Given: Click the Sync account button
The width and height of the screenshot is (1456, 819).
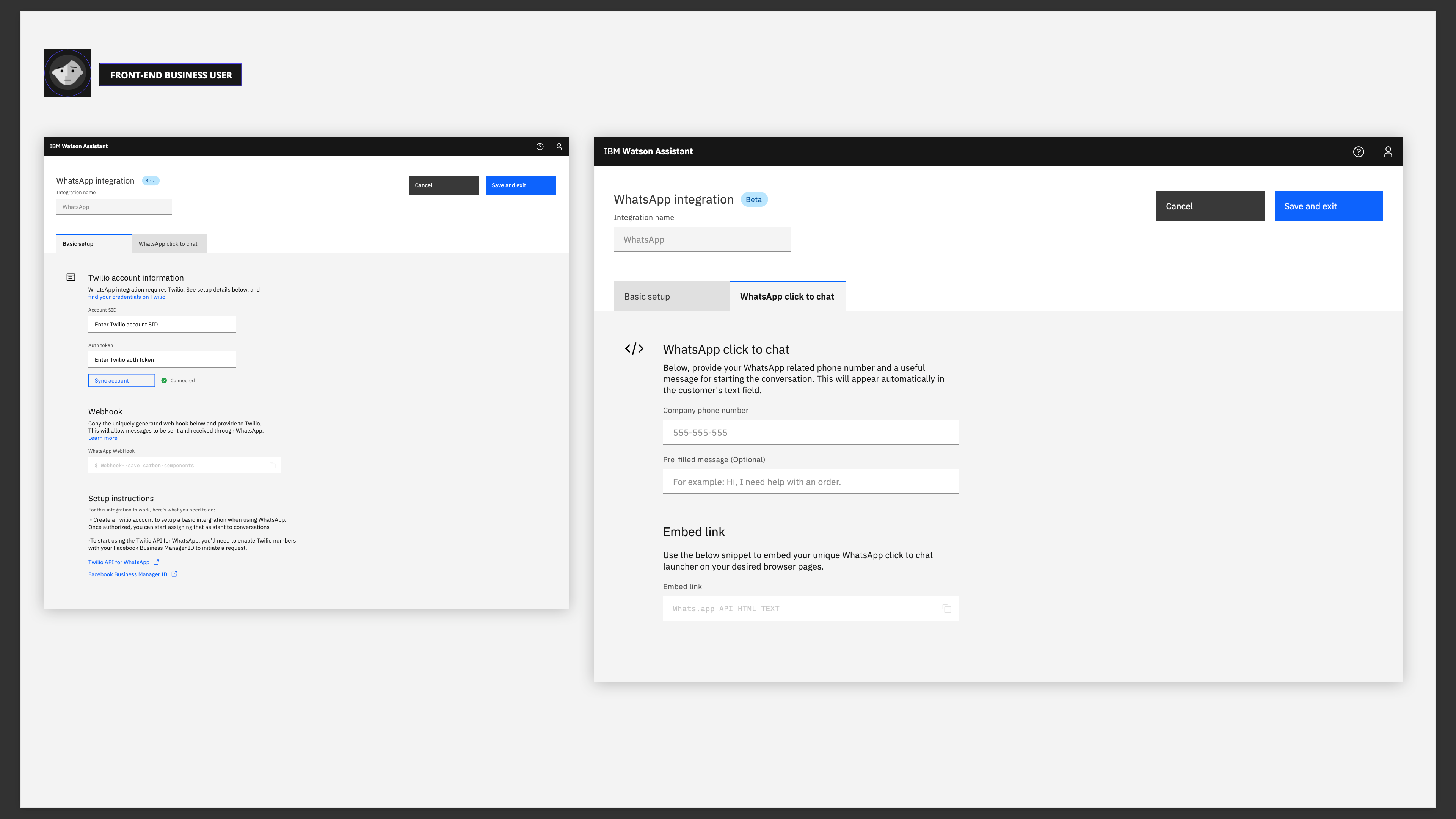Looking at the screenshot, I should 121,380.
